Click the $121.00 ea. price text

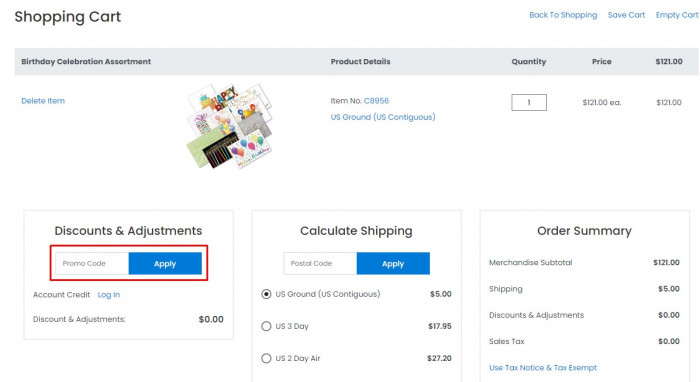pyautogui.click(x=602, y=103)
